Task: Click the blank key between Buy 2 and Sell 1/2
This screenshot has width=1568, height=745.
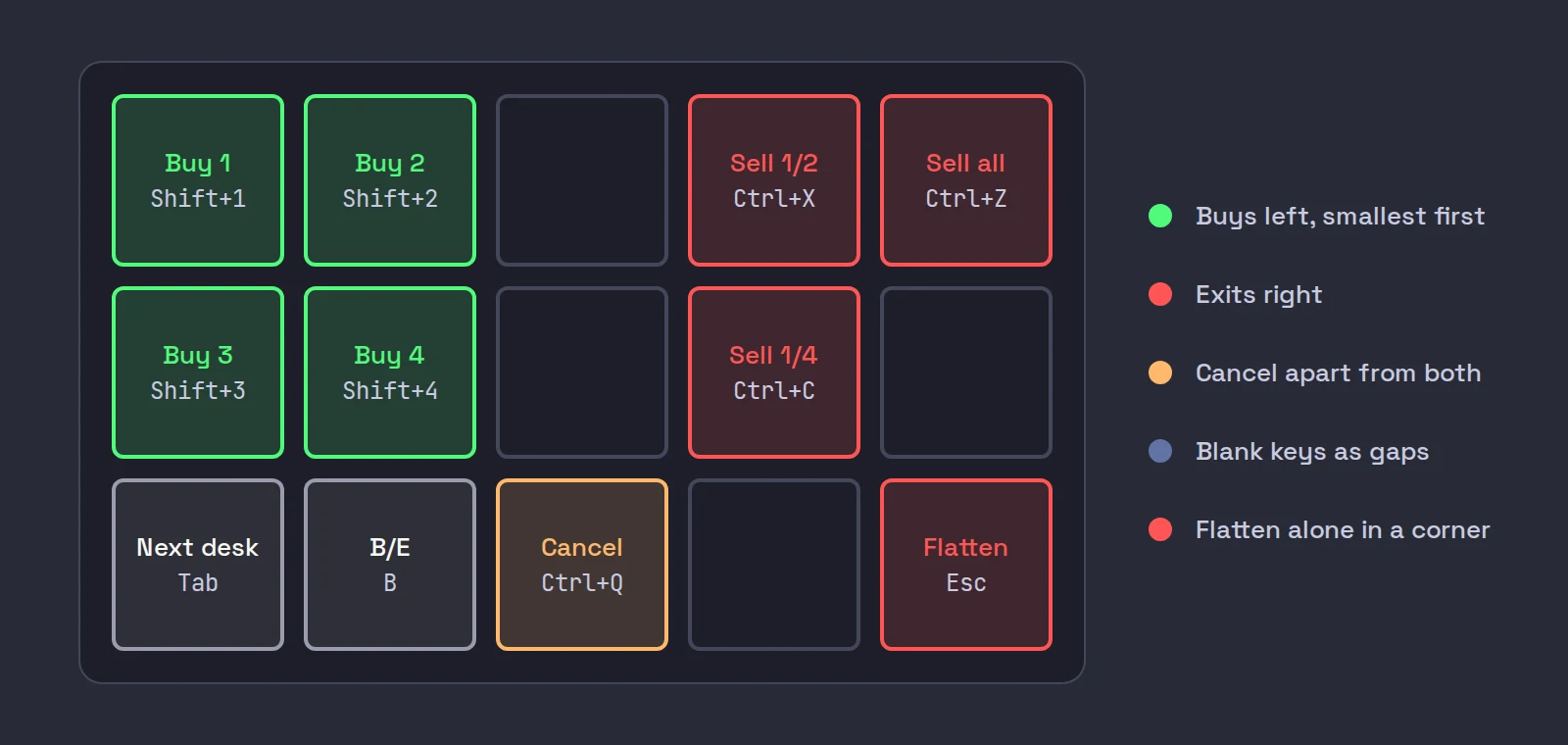Action: (x=582, y=180)
